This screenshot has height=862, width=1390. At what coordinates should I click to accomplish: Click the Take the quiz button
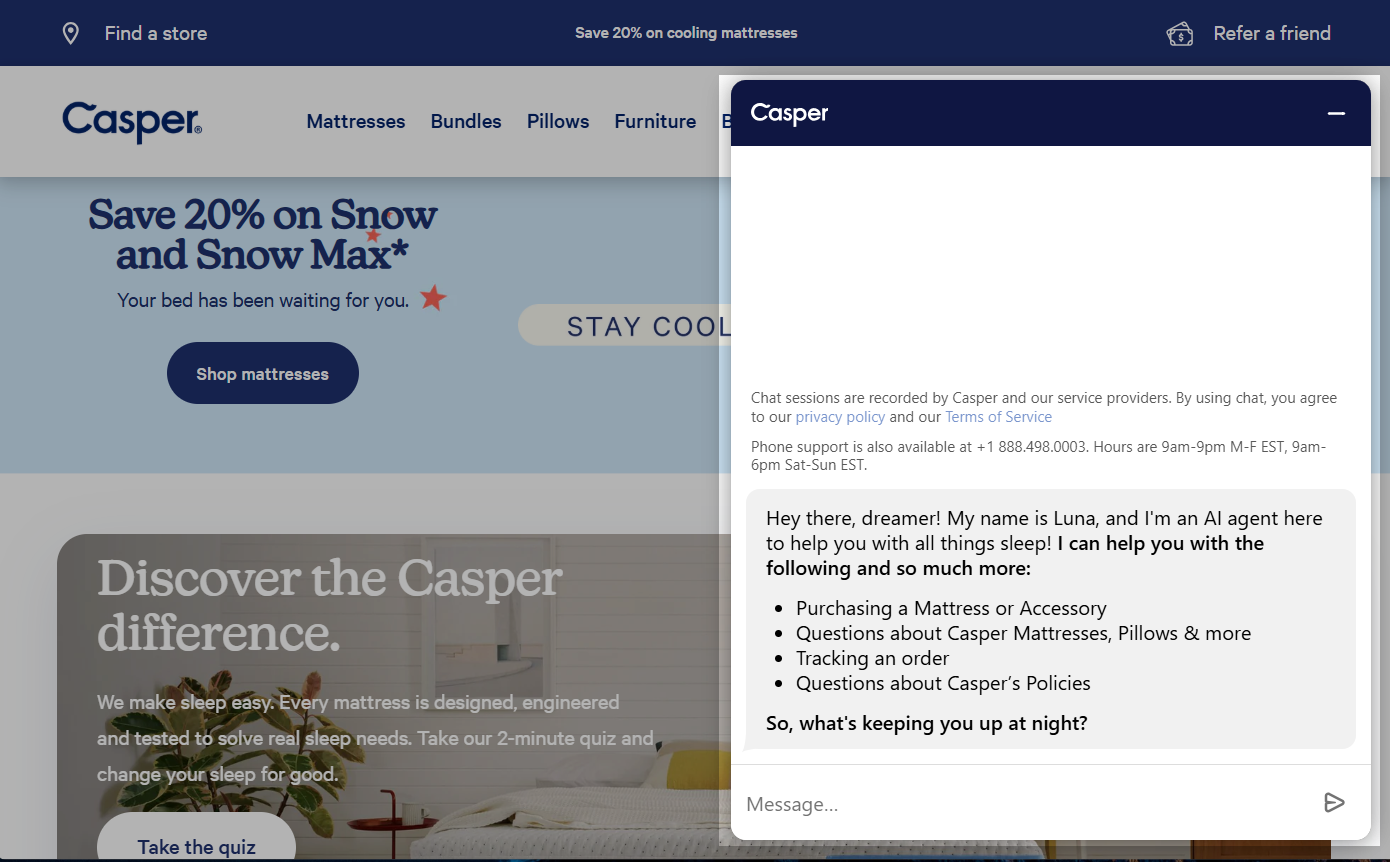(x=197, y=837)
